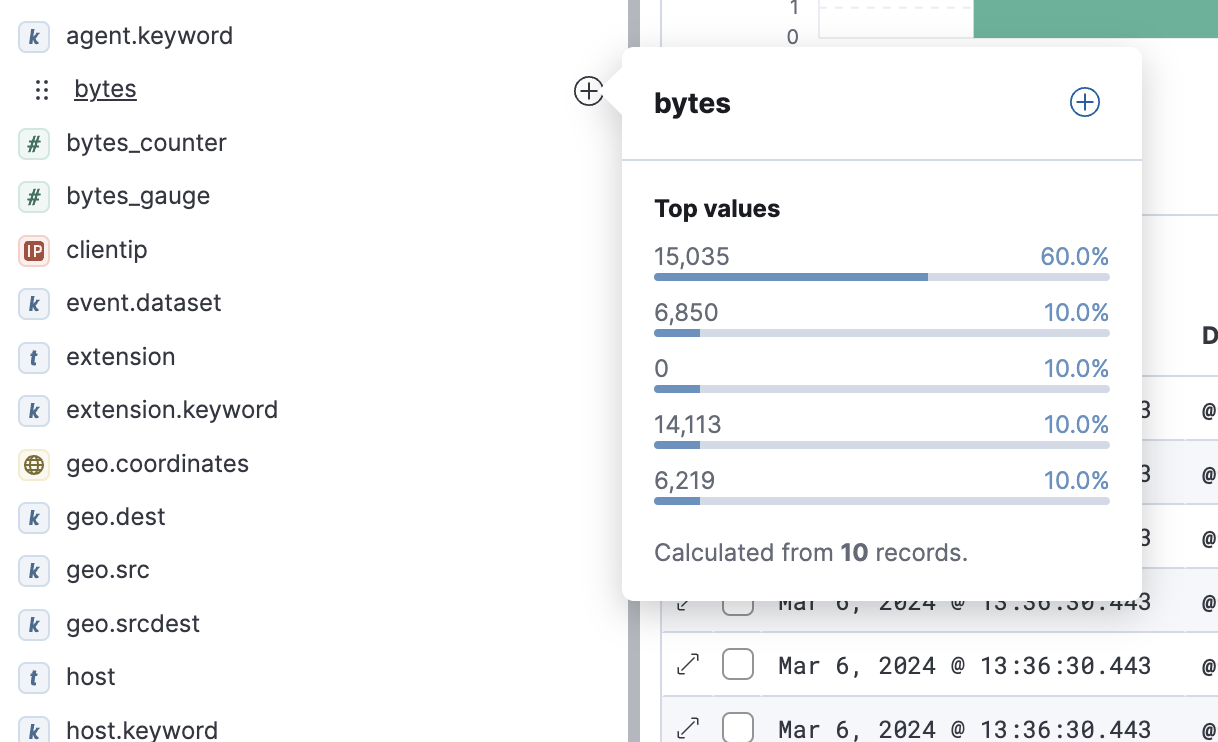Click the distribution bar under value 15,035
Image resolution: width=1218 pixels, height=742 pixels.
(790, 277)
